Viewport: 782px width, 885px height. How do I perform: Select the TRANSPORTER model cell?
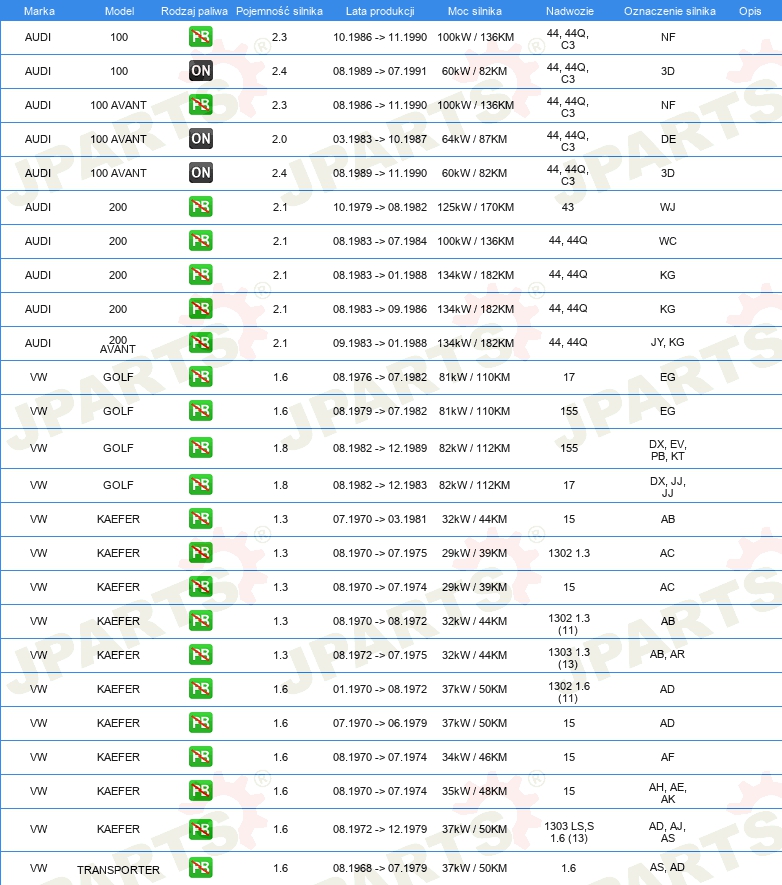coord(118,870)
